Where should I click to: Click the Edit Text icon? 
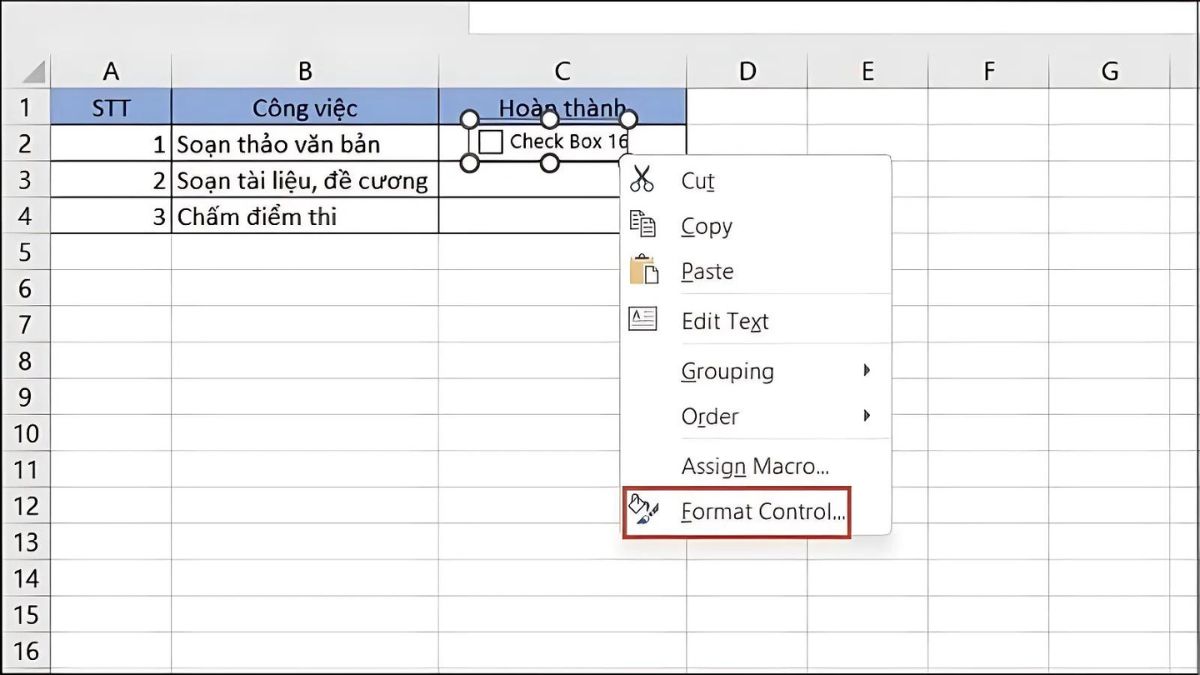[642, 320]
